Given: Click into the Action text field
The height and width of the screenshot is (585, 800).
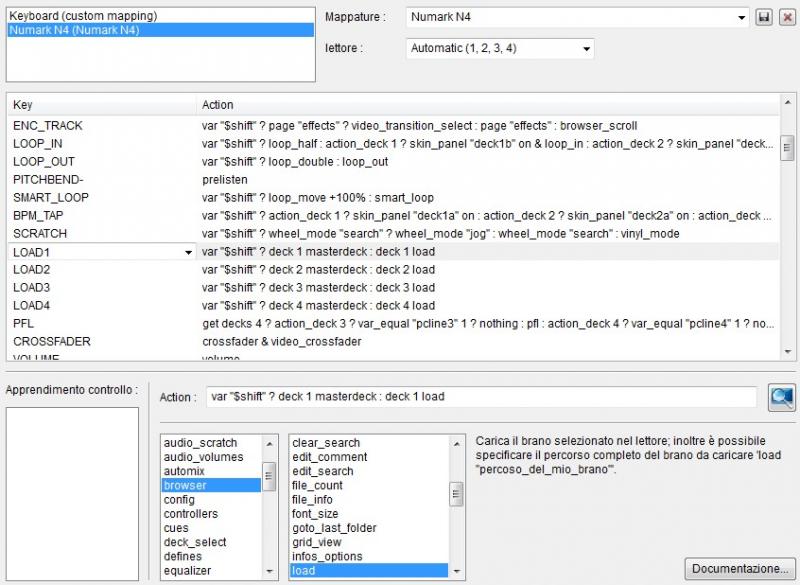Looking at the screenshot, I should pos(480,397).
